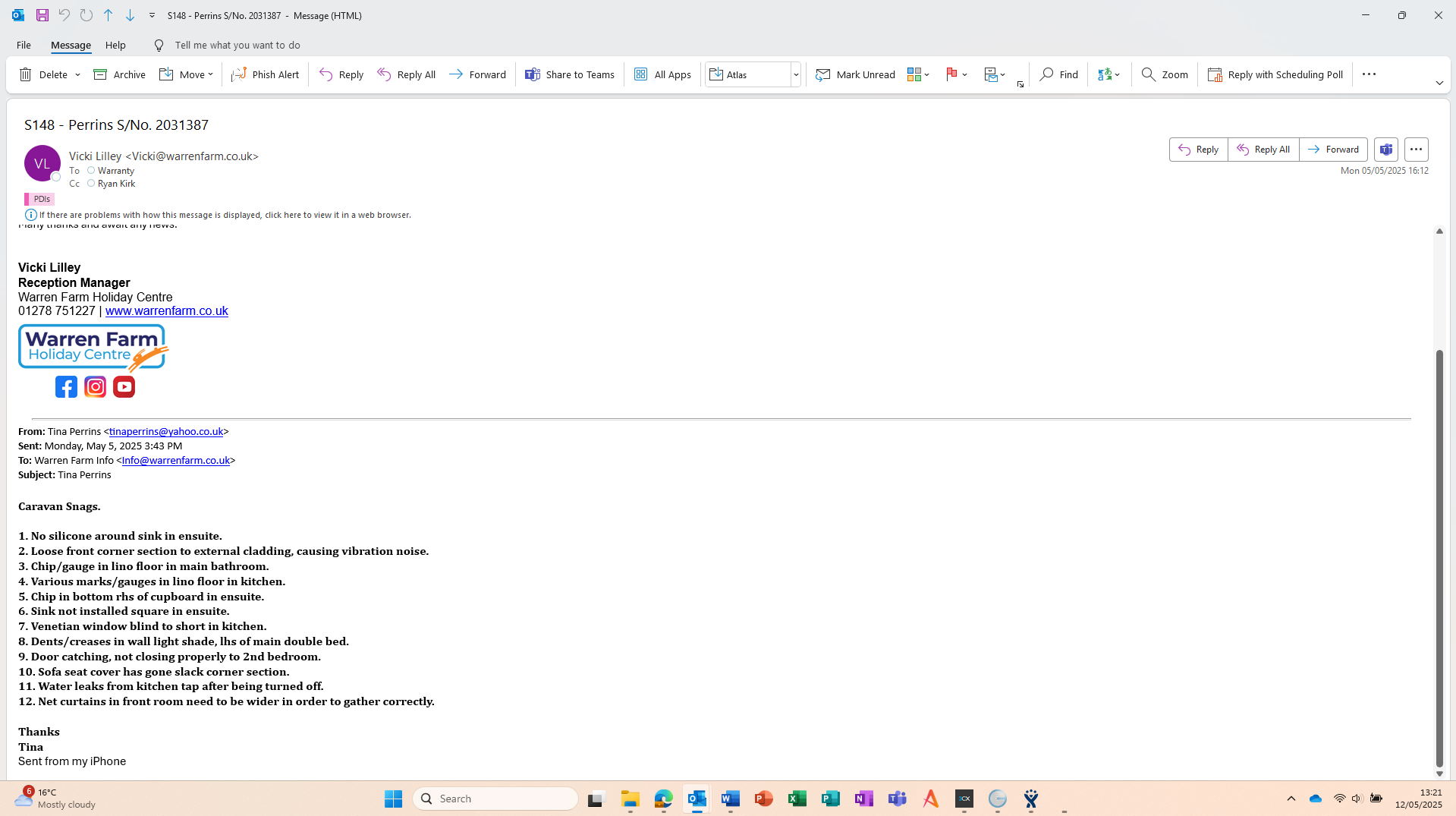Open OneNote from the taskbar
Image resolution: width=1456 pixels, height=816 pixels.
[863, 799]
